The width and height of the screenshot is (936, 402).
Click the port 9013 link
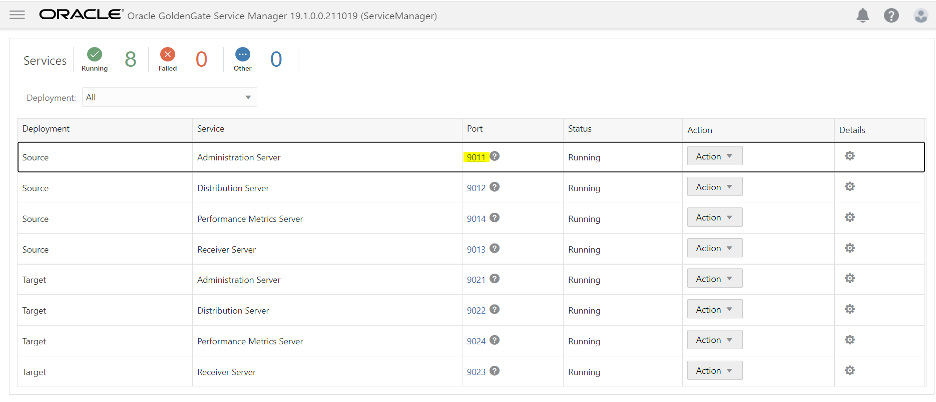[476, 249]
